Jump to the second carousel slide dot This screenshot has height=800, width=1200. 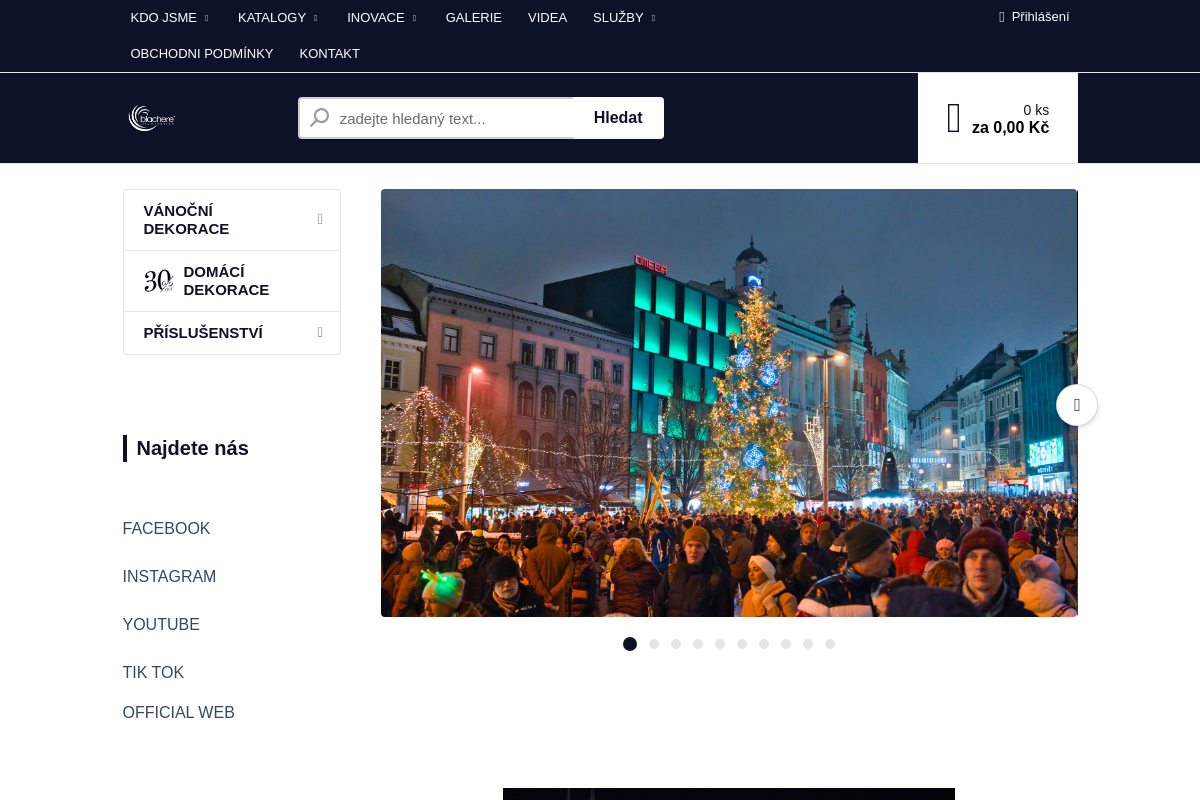pos(654,644)
